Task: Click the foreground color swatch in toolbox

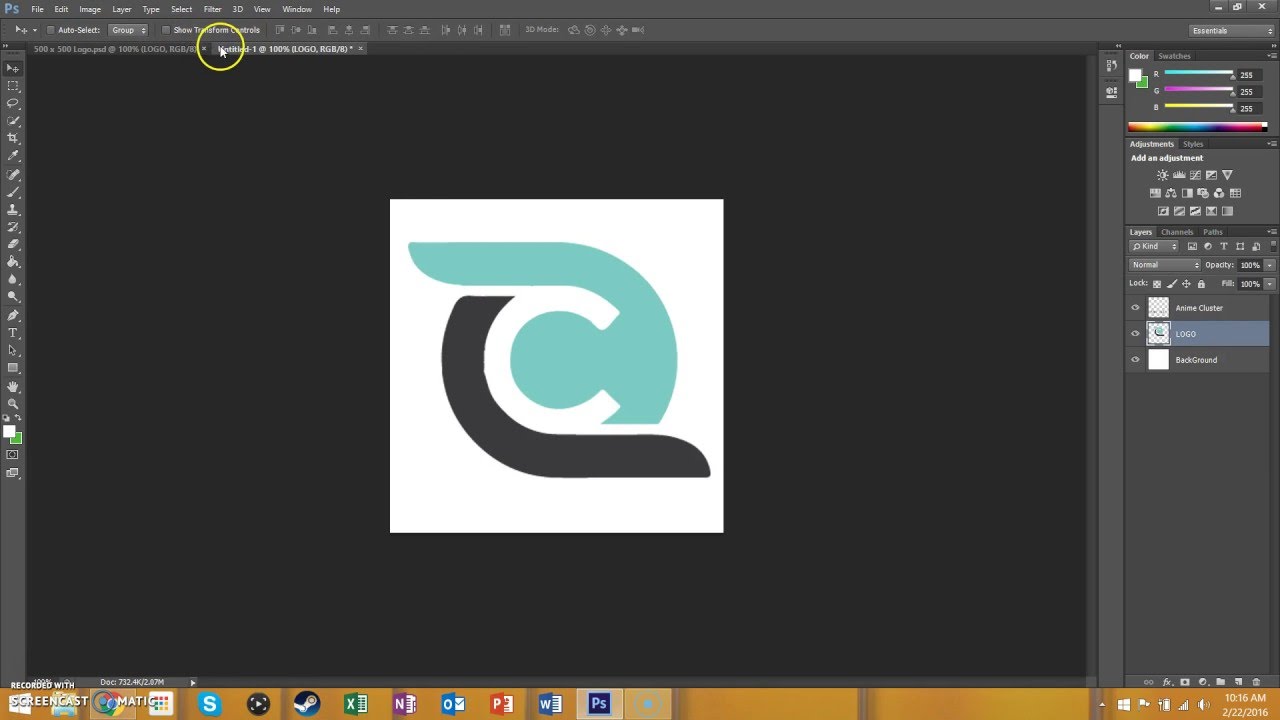Action: (9, 432)
